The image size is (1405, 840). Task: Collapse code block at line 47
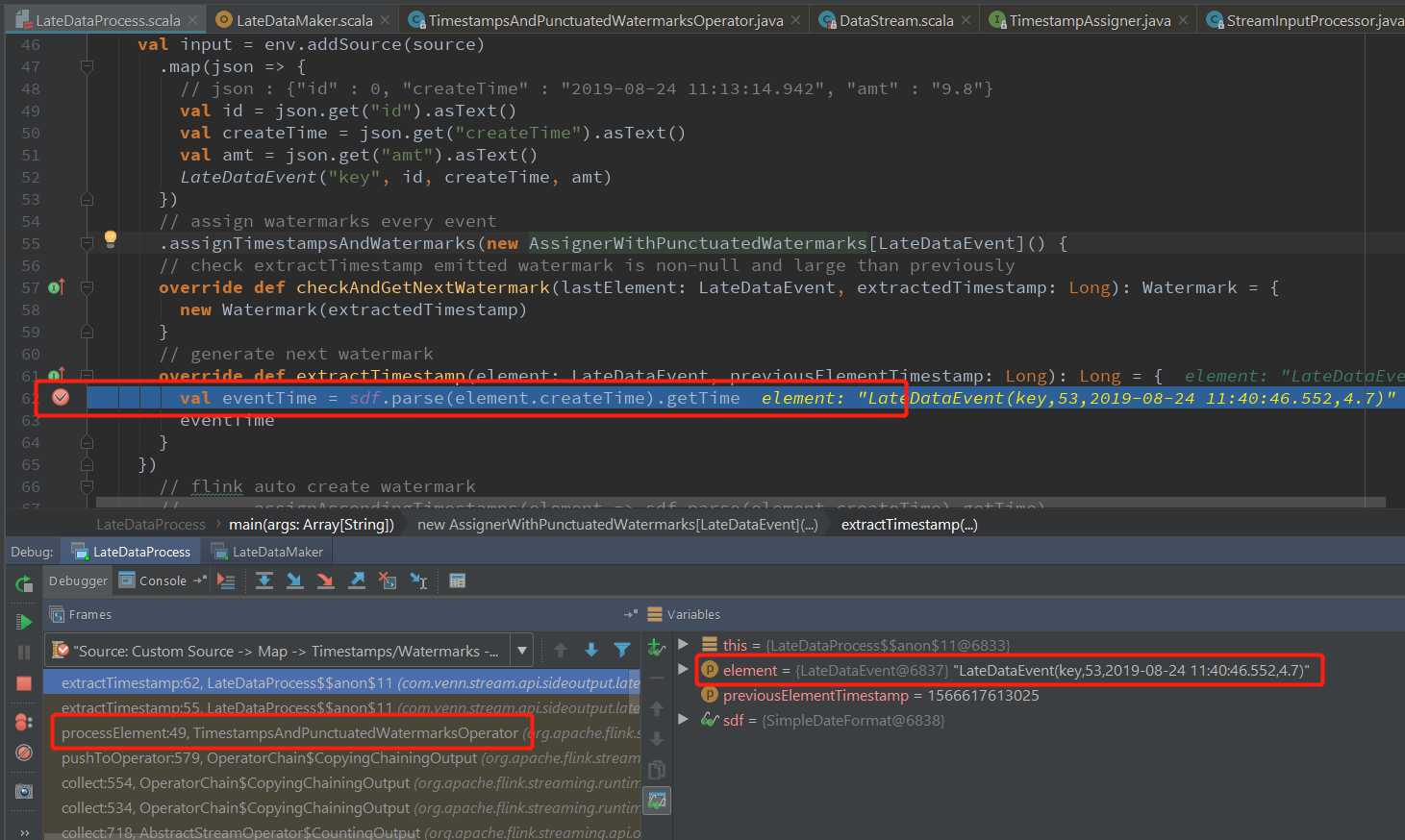pos(87,66)
